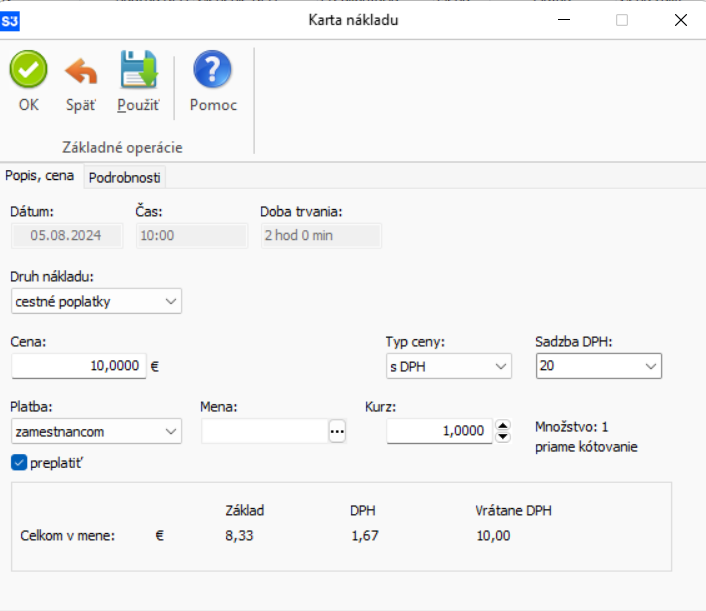Click the Mena currency input field
The width and height of the screenshot is (706, 611).
pos(264,431)
